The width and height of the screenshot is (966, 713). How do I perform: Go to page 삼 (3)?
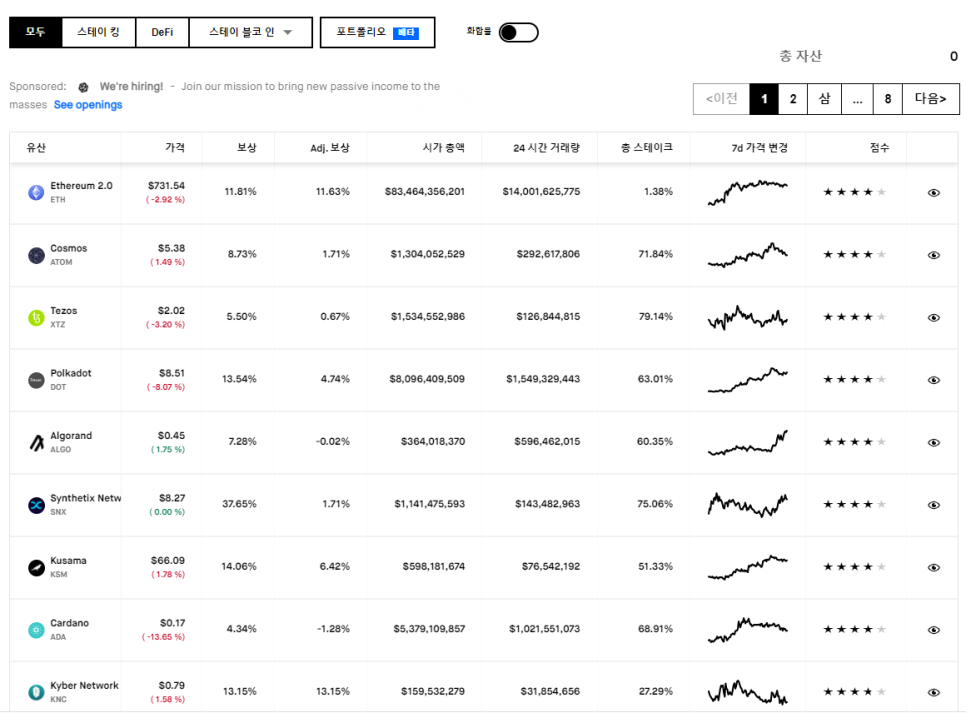tap(824, 99)
